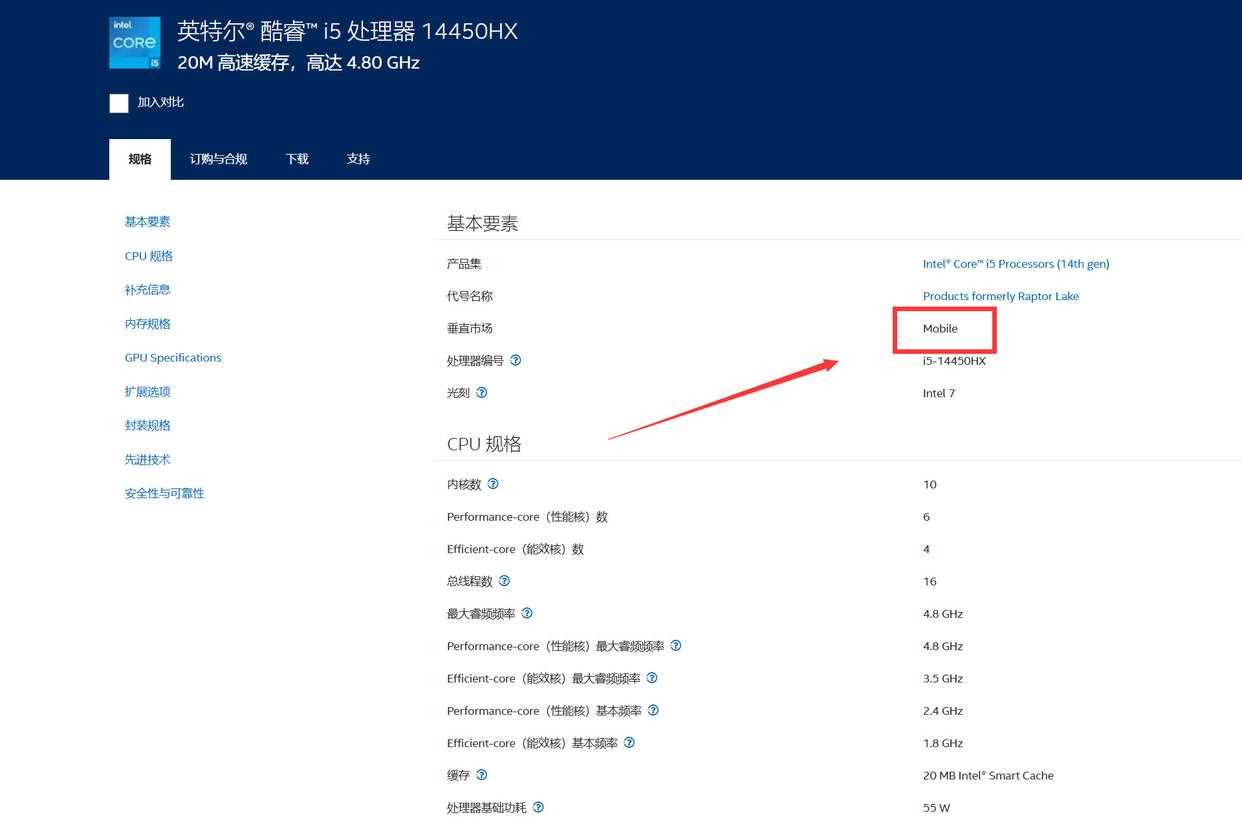
Task: Click help icon beside 缓存
Action: tap(482, 775)
